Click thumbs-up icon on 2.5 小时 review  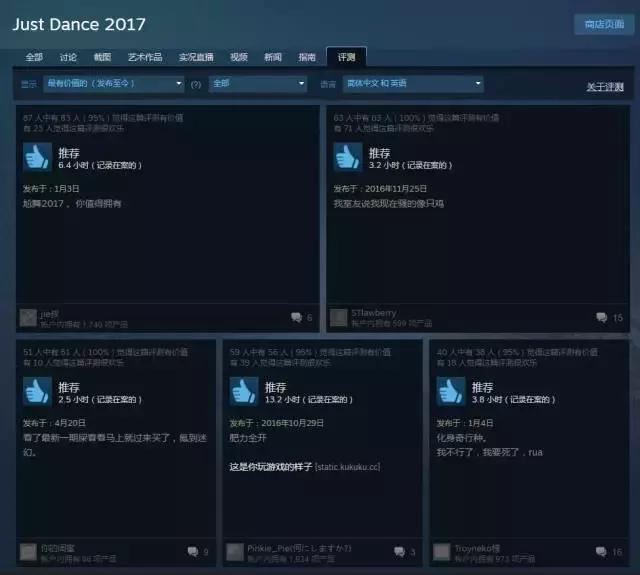[37, 391]
